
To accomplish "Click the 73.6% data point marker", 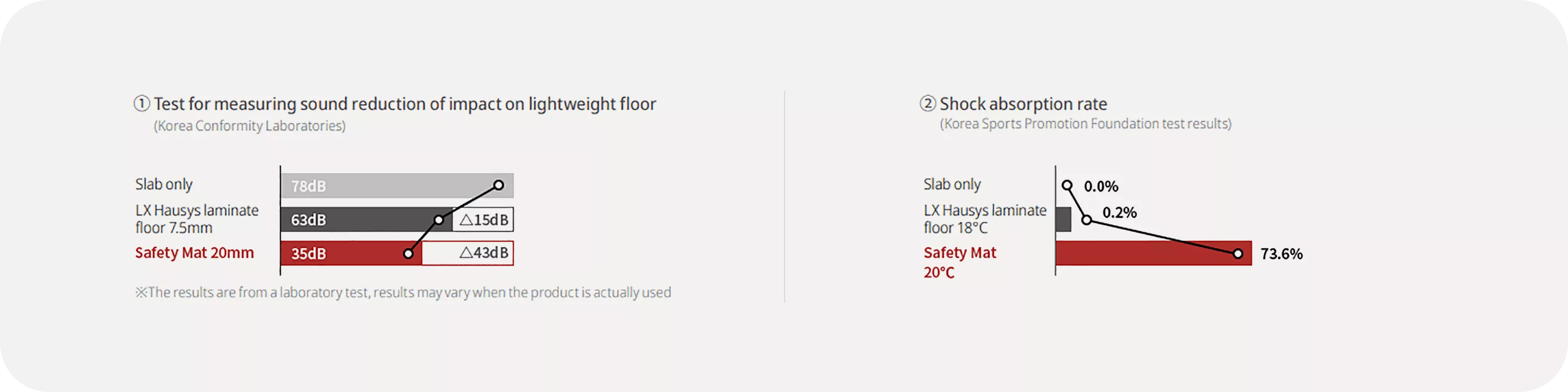I will [x=1238, y=254].
